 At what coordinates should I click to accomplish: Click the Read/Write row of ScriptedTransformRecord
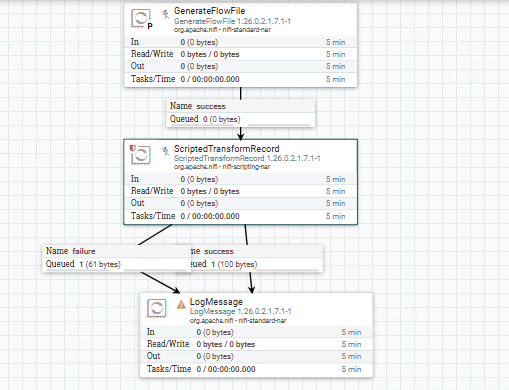click(240, 191)
